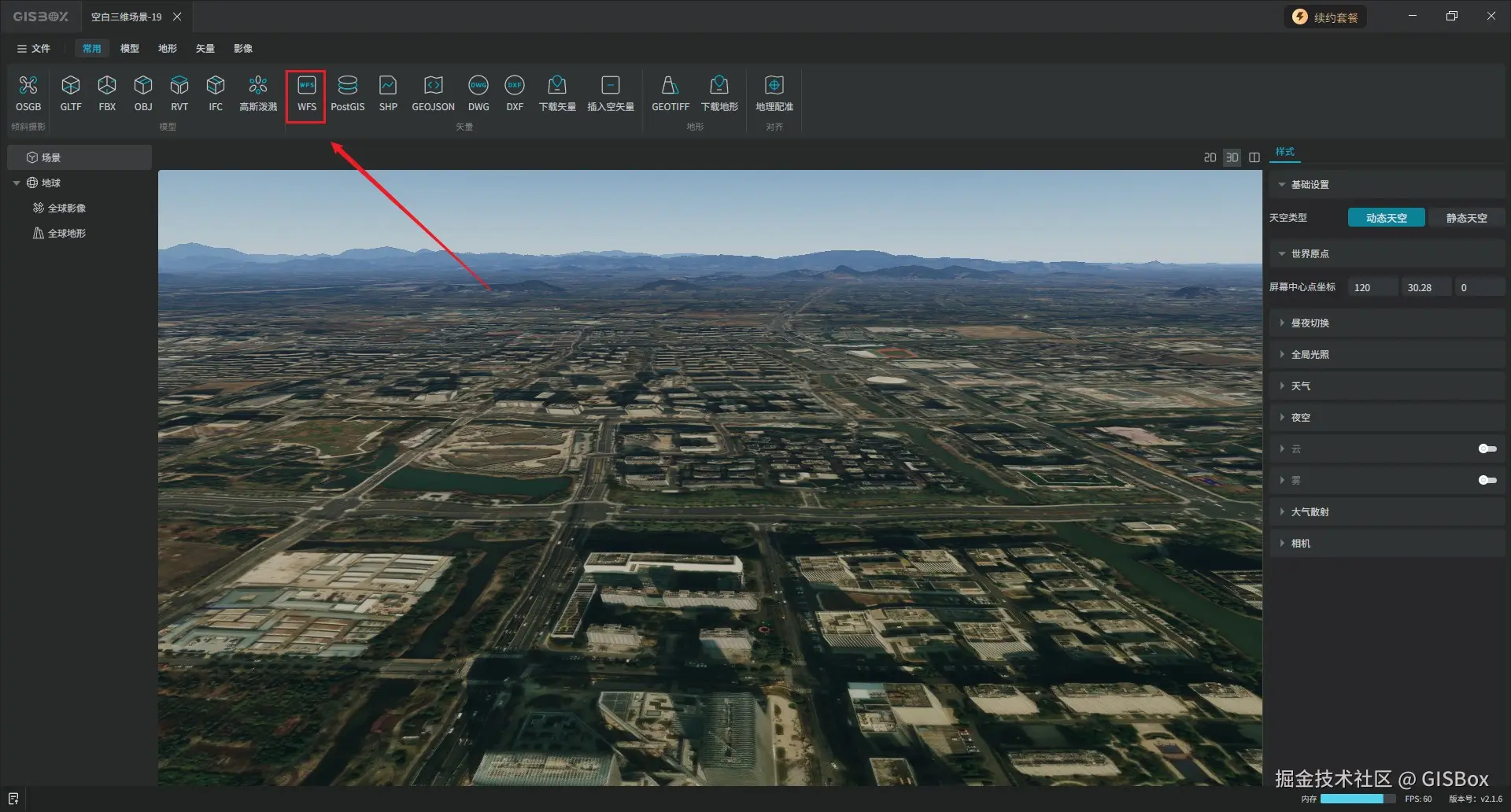Add a GLTF model

(x=71, y=94)
